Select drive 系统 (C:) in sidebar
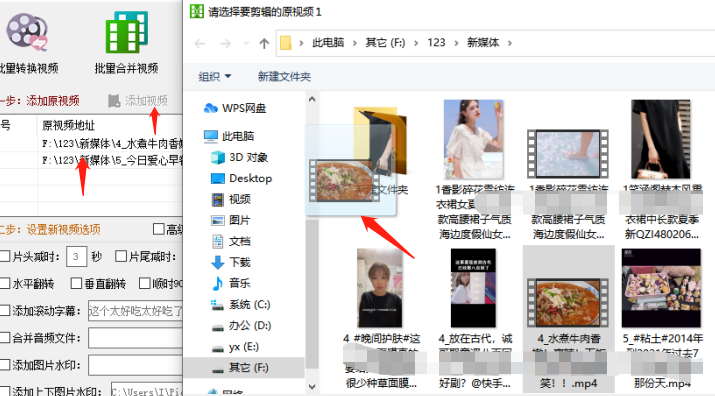Image resolution: width=715 pixels, height=396 pixels. pos(240,305)
